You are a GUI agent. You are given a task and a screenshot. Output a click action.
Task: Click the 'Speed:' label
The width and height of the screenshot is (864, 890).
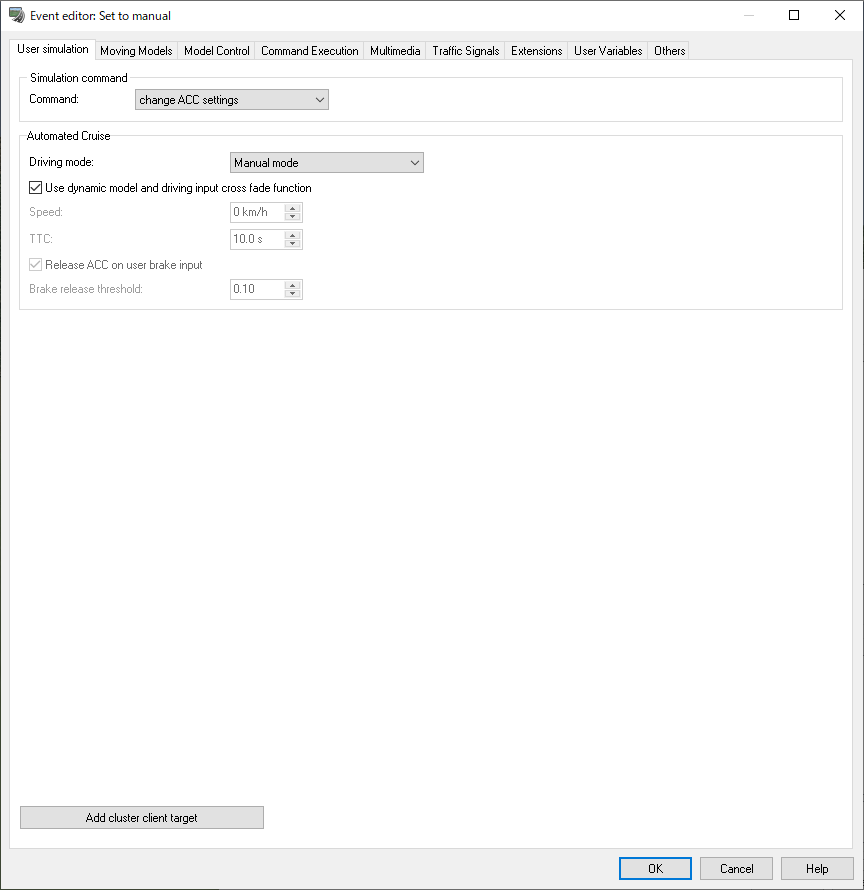(46, 212)
